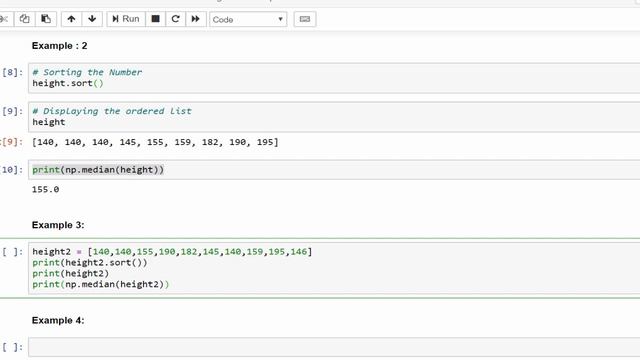Select the 155.0 median output
This screenshot has width=640, height=360.
[x=46, y=189]
